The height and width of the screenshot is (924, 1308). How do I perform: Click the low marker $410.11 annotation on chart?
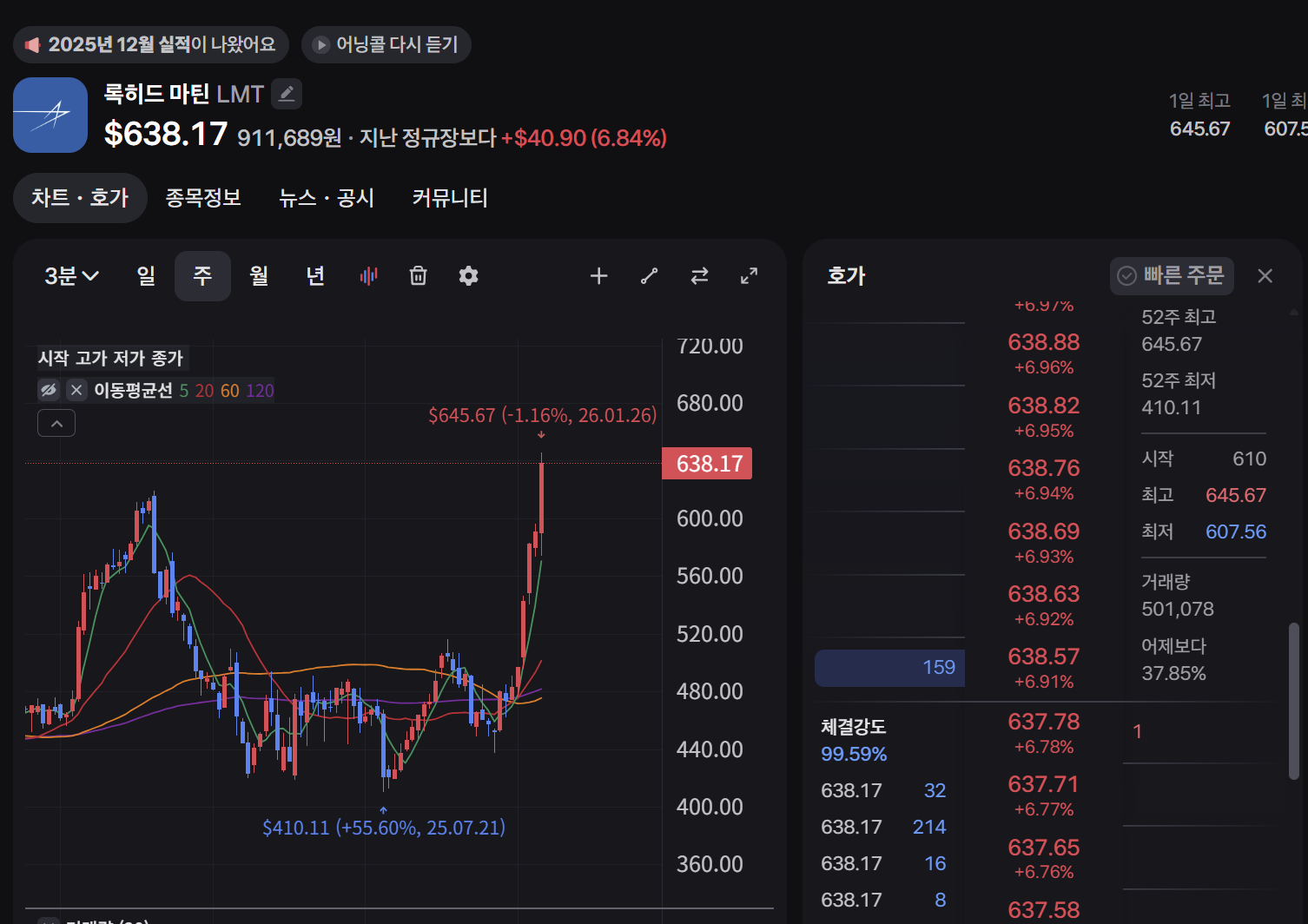click(x=384, y=828)
